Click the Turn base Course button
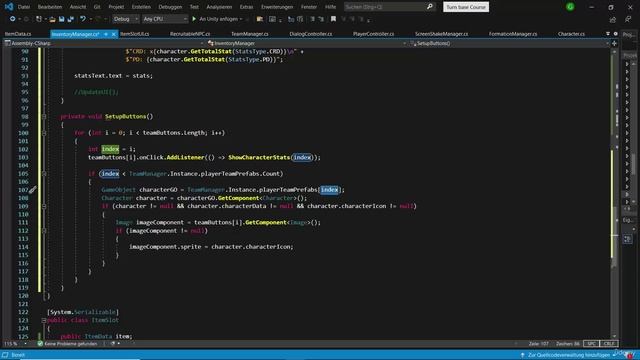The width and height of the screenshot is (640, 360). coord(466,7)
